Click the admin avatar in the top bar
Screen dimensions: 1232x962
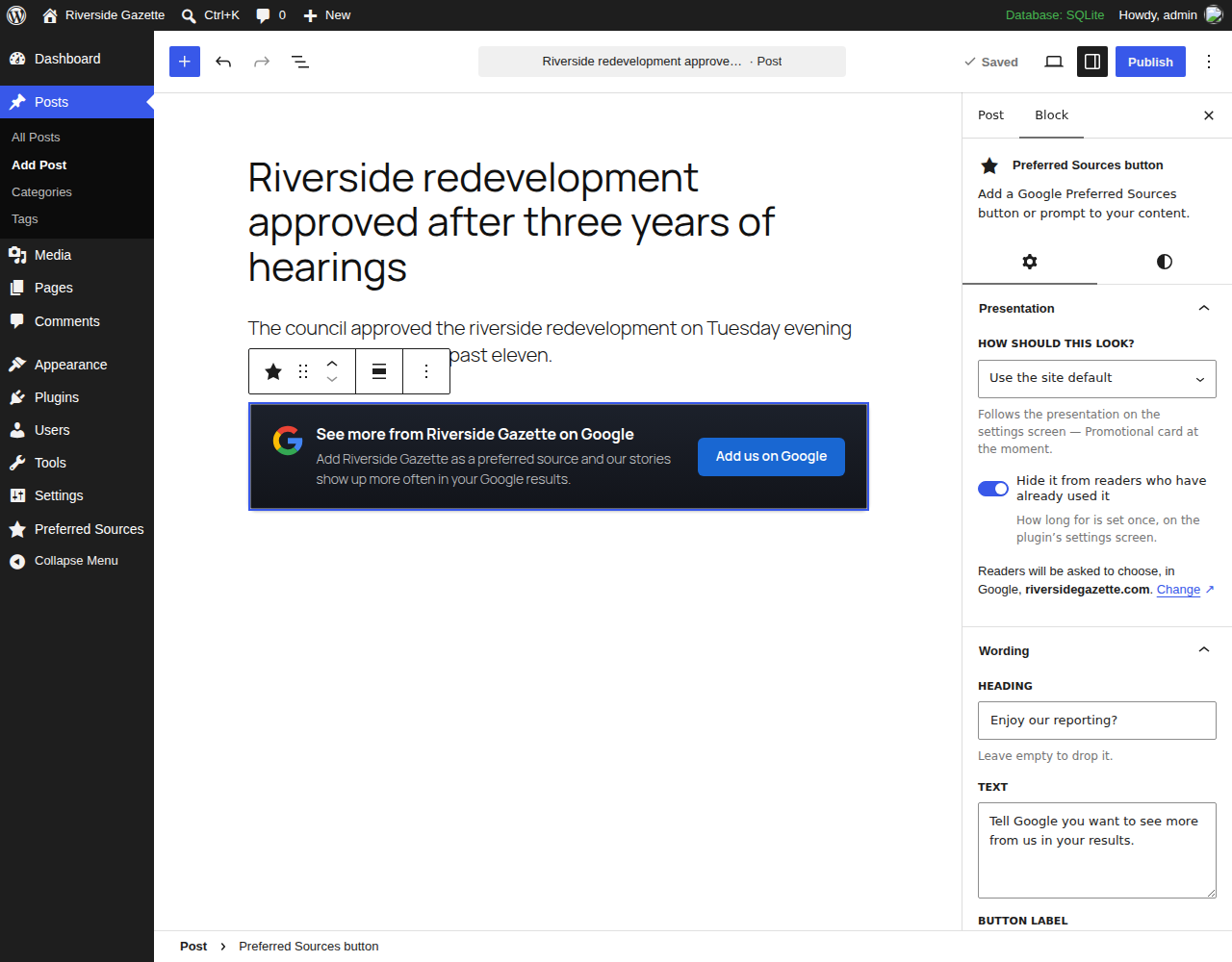[1214, 15]
